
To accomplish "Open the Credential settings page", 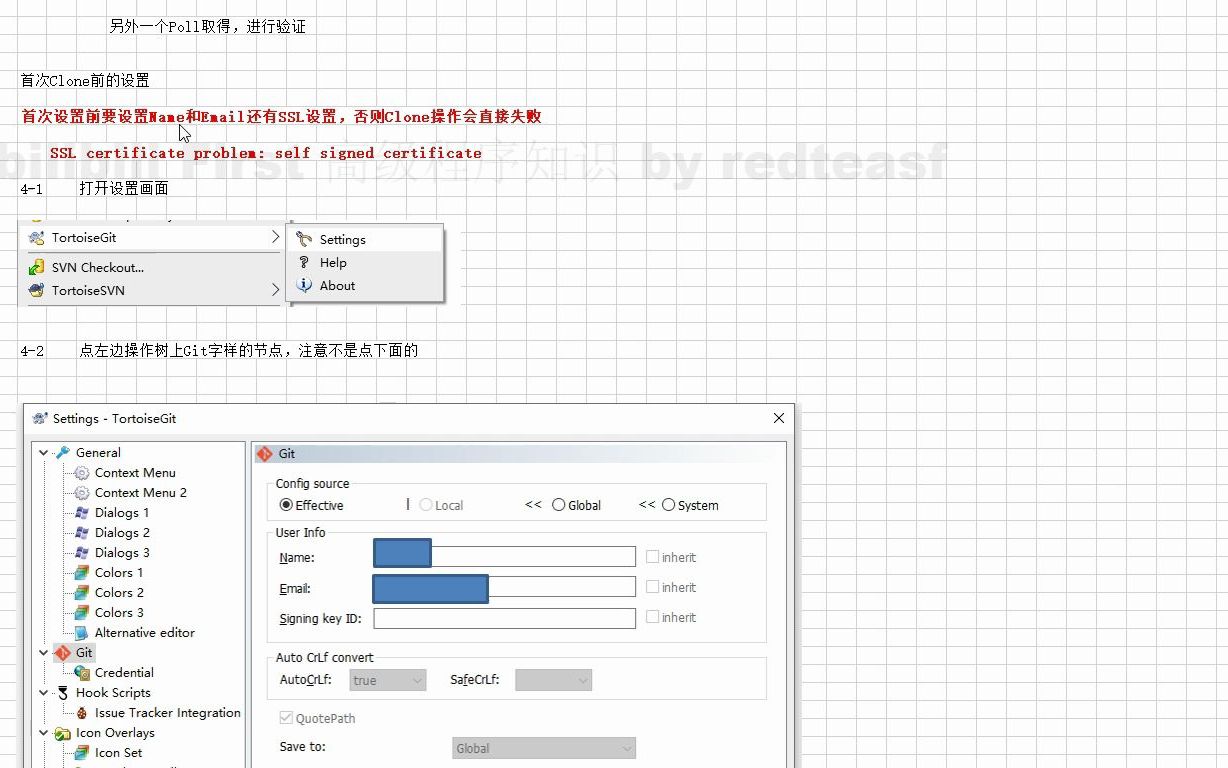I will pyautogui.click(x=124, y=672).
